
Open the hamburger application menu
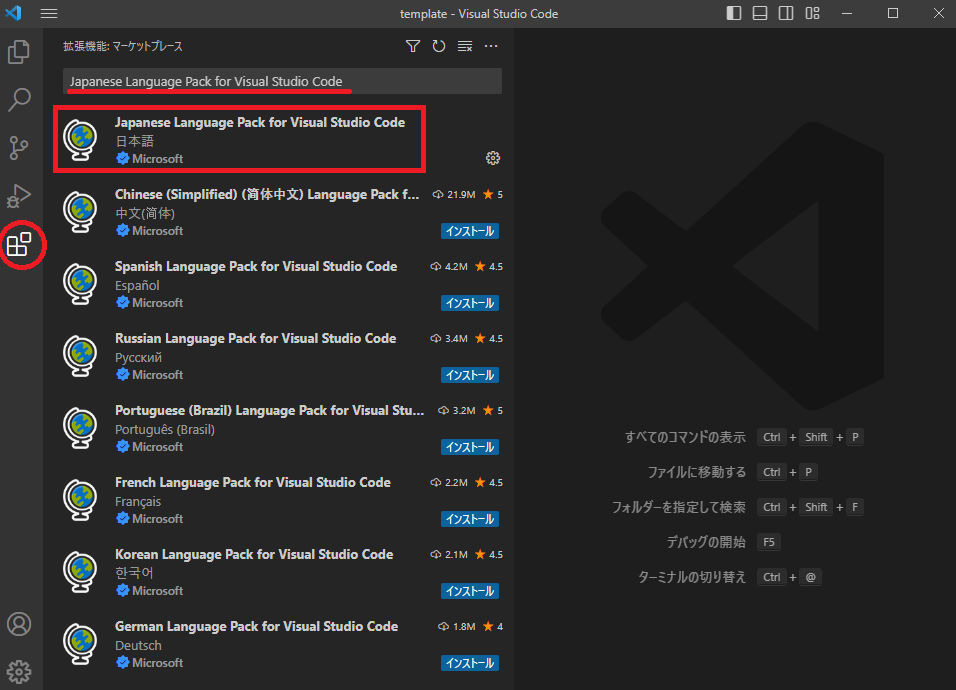coord(49,13)
